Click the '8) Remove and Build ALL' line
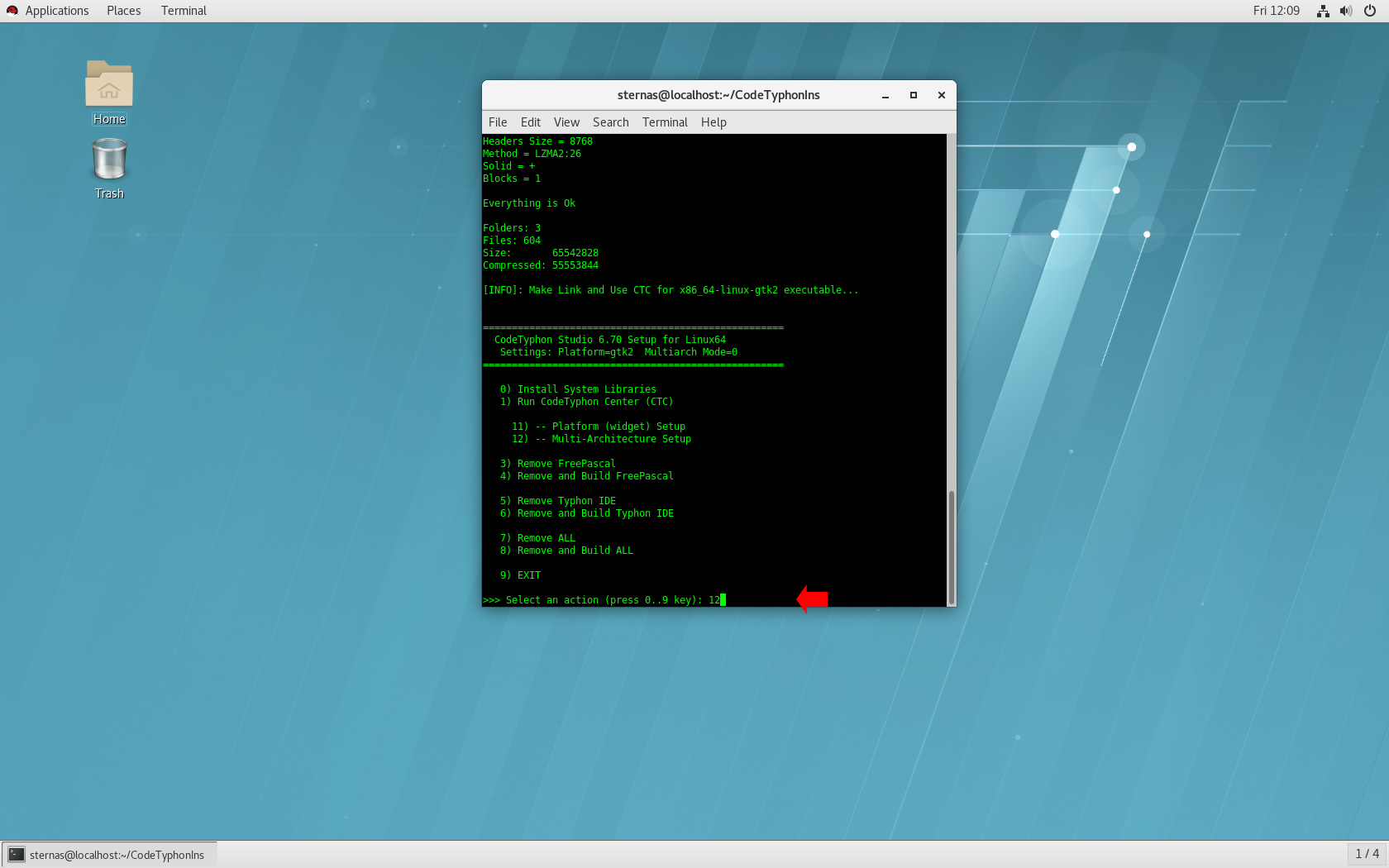 tap(566, 551)
